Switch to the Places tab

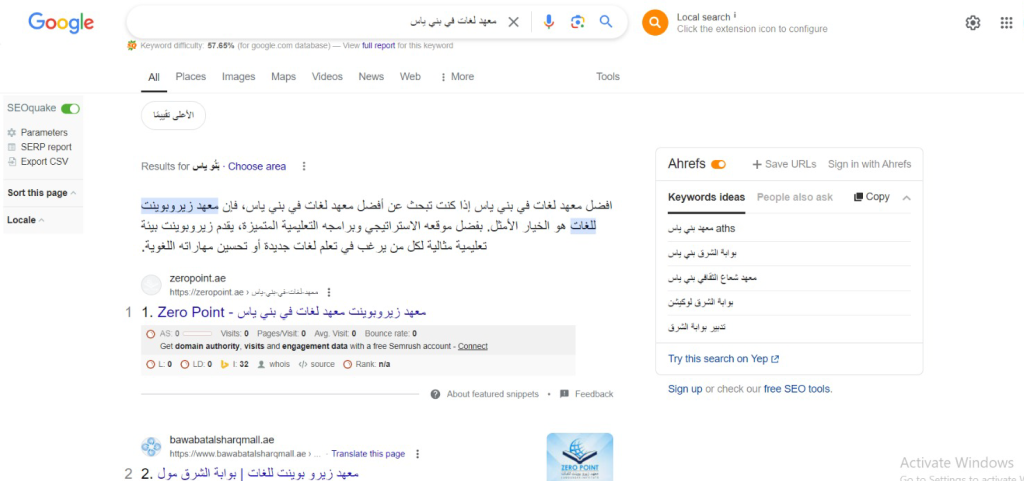tap(191, 76)
